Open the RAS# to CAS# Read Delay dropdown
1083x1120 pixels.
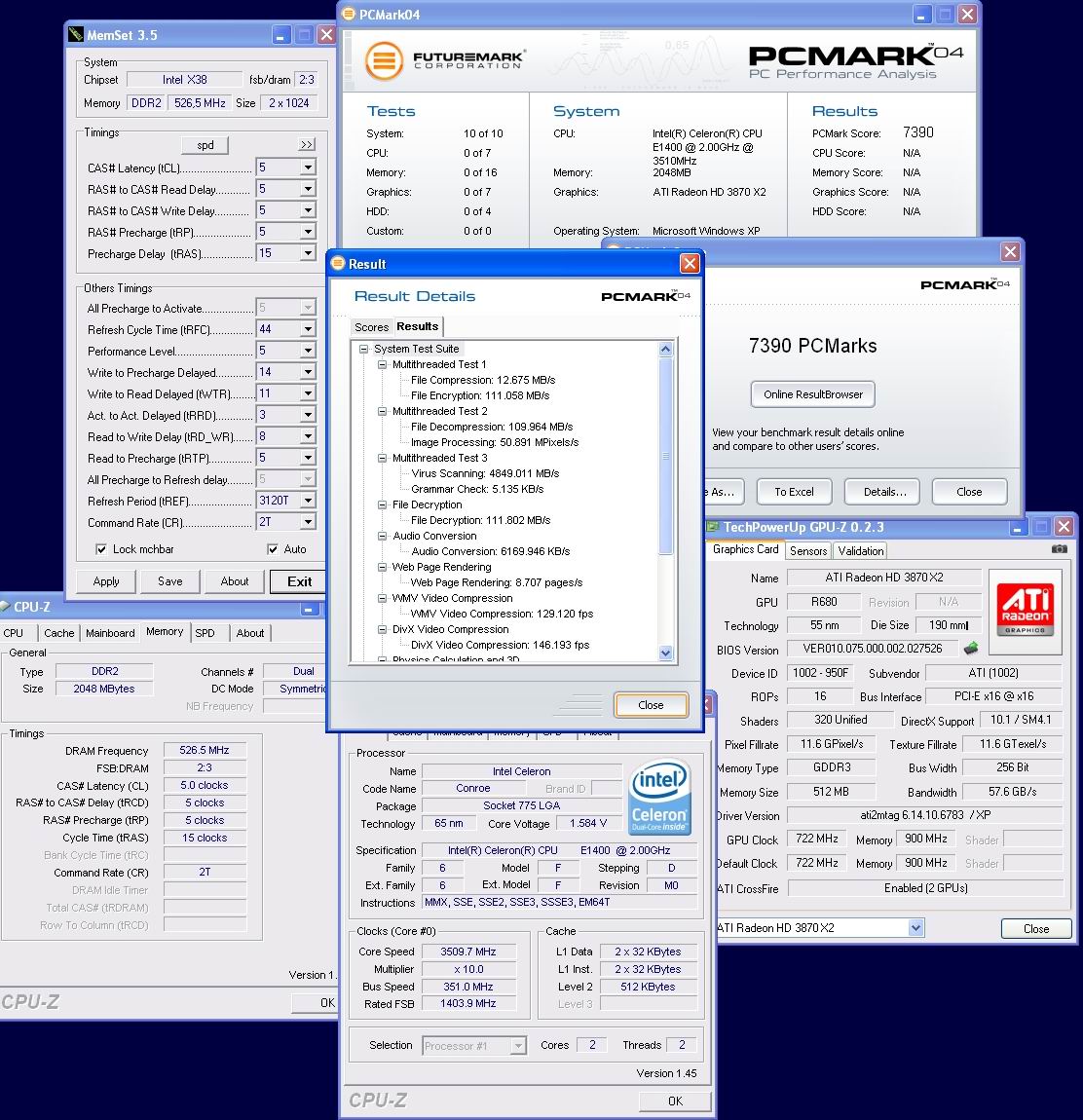pyautogui.click(x=308, y=189)
